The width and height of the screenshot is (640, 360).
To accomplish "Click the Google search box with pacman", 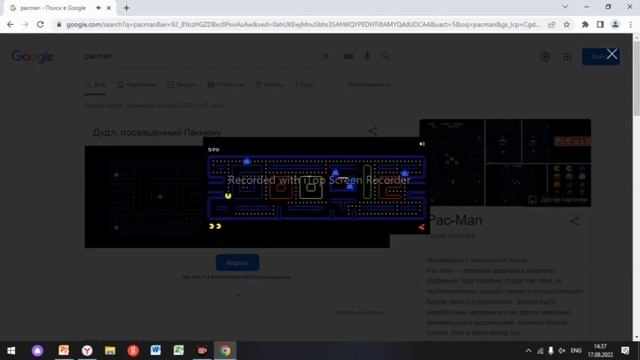I will coord(200,56).
